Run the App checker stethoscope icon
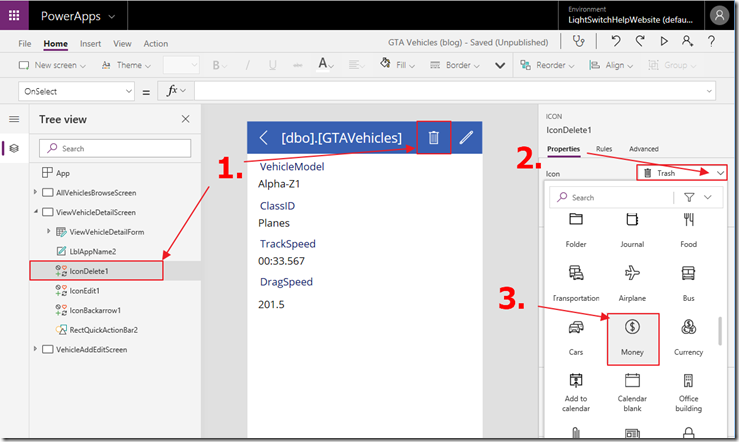Viewport: 739px width, 442px height. (x=578, y=41)
